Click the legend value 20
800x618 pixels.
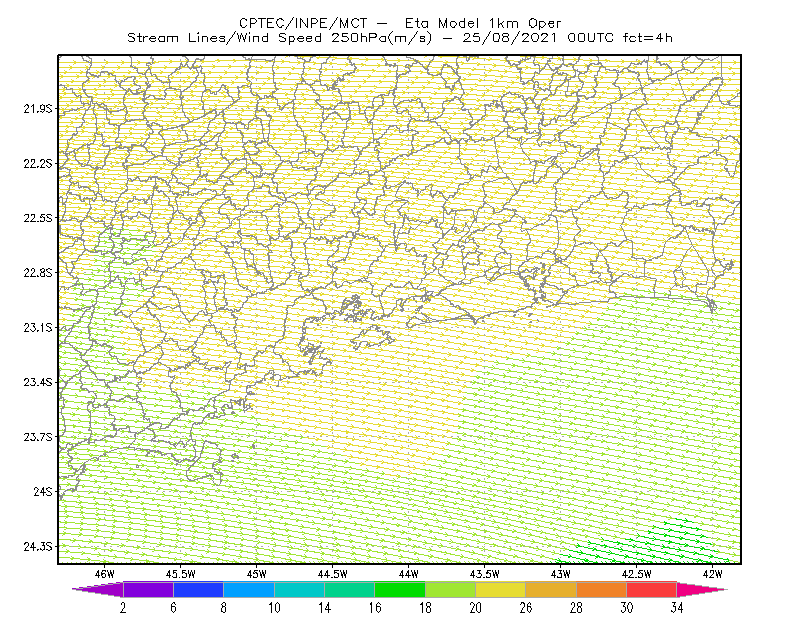tap(476, 608)
